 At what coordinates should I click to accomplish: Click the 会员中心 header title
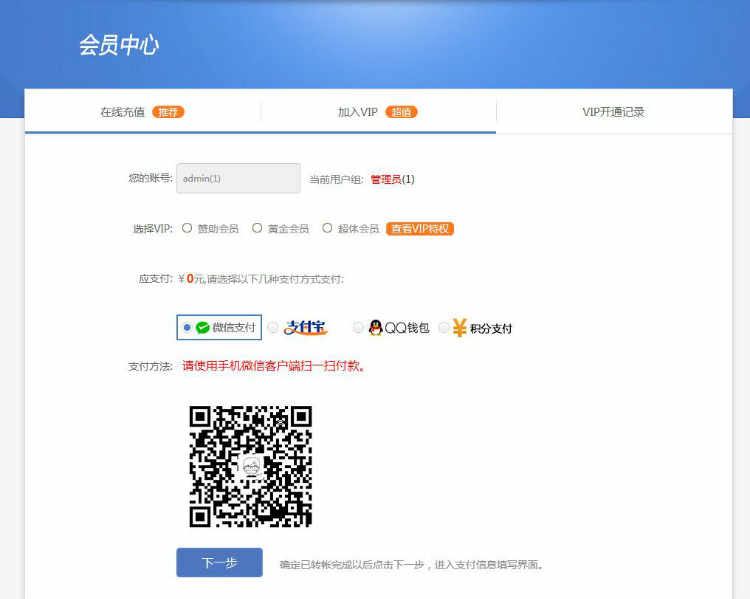[x=119, y=45]
